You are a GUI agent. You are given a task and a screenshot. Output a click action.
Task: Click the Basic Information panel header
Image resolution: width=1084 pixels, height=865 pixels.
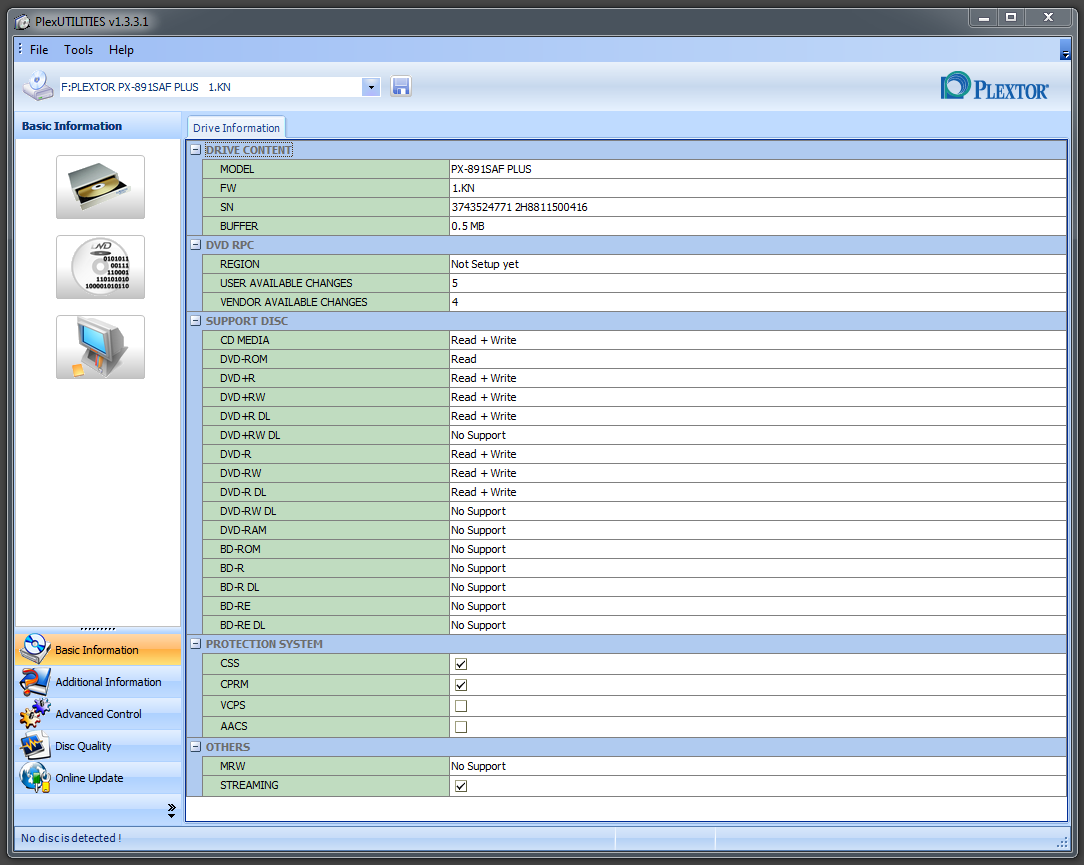pyautogui.click(x=98, y=126)
